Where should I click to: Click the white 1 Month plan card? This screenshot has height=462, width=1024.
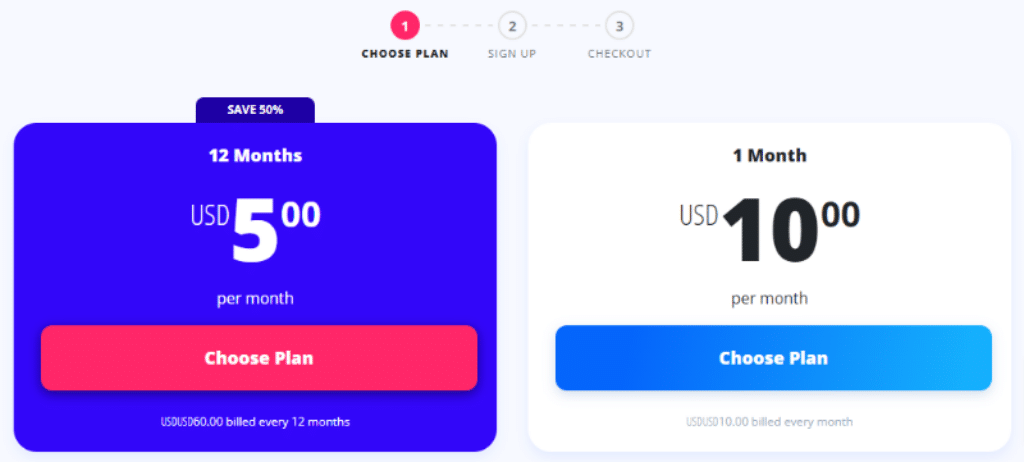(x=769, y=287)
